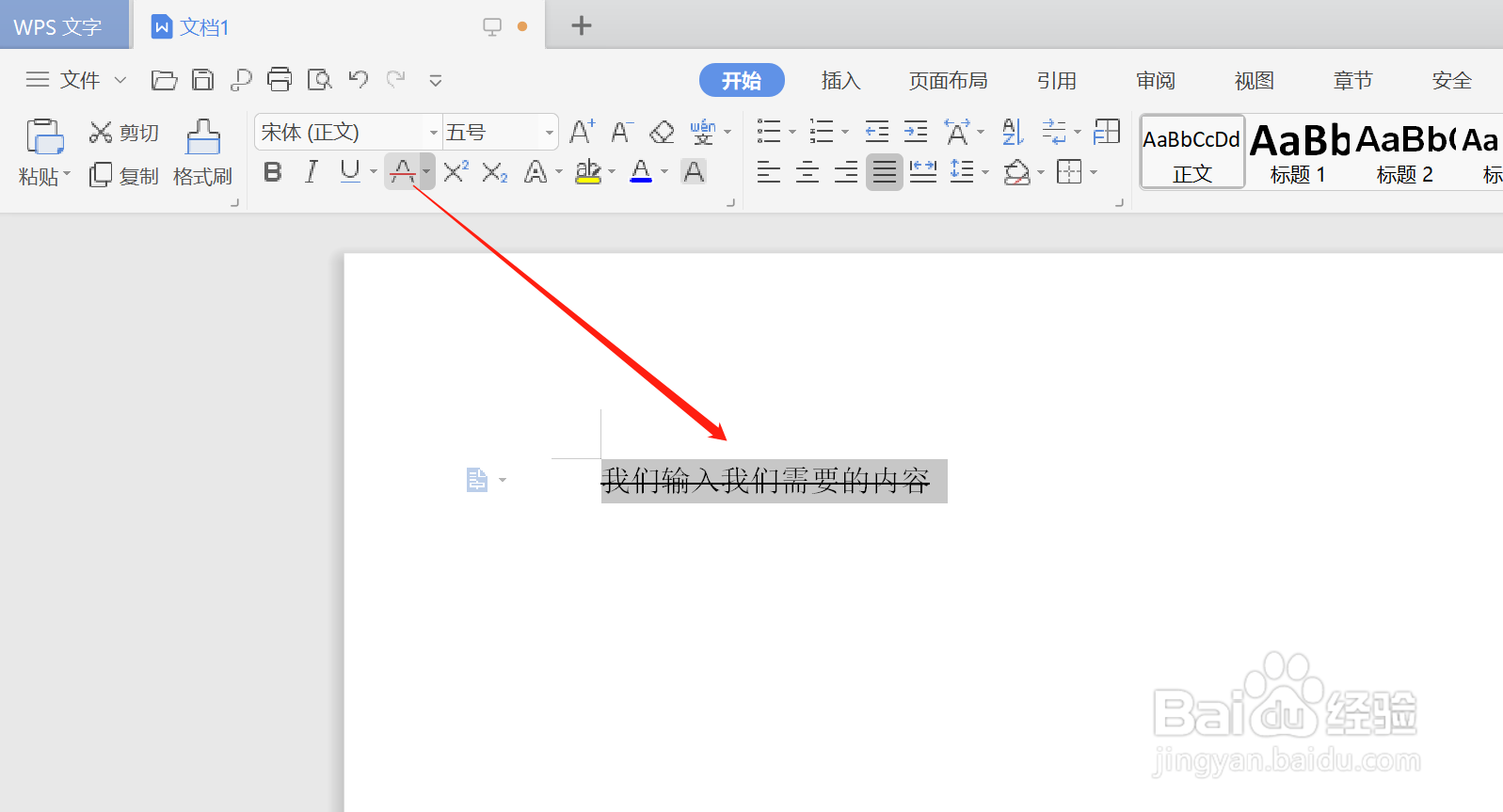Screen dimensions: 1503x812
Task: Toggle character shading icon
Action: point(694,171)
